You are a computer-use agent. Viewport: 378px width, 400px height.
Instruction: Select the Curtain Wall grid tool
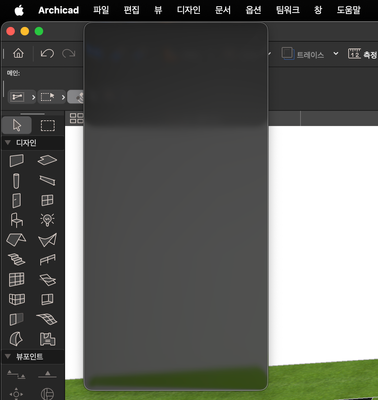[17, 279]
